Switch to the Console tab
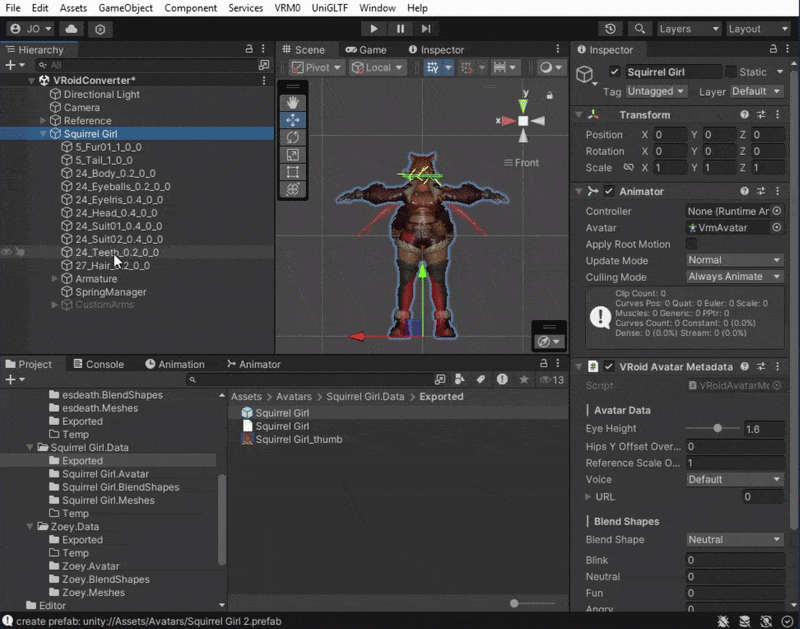Viewport: 800px width, 629px height. click(x=98, y=364)
